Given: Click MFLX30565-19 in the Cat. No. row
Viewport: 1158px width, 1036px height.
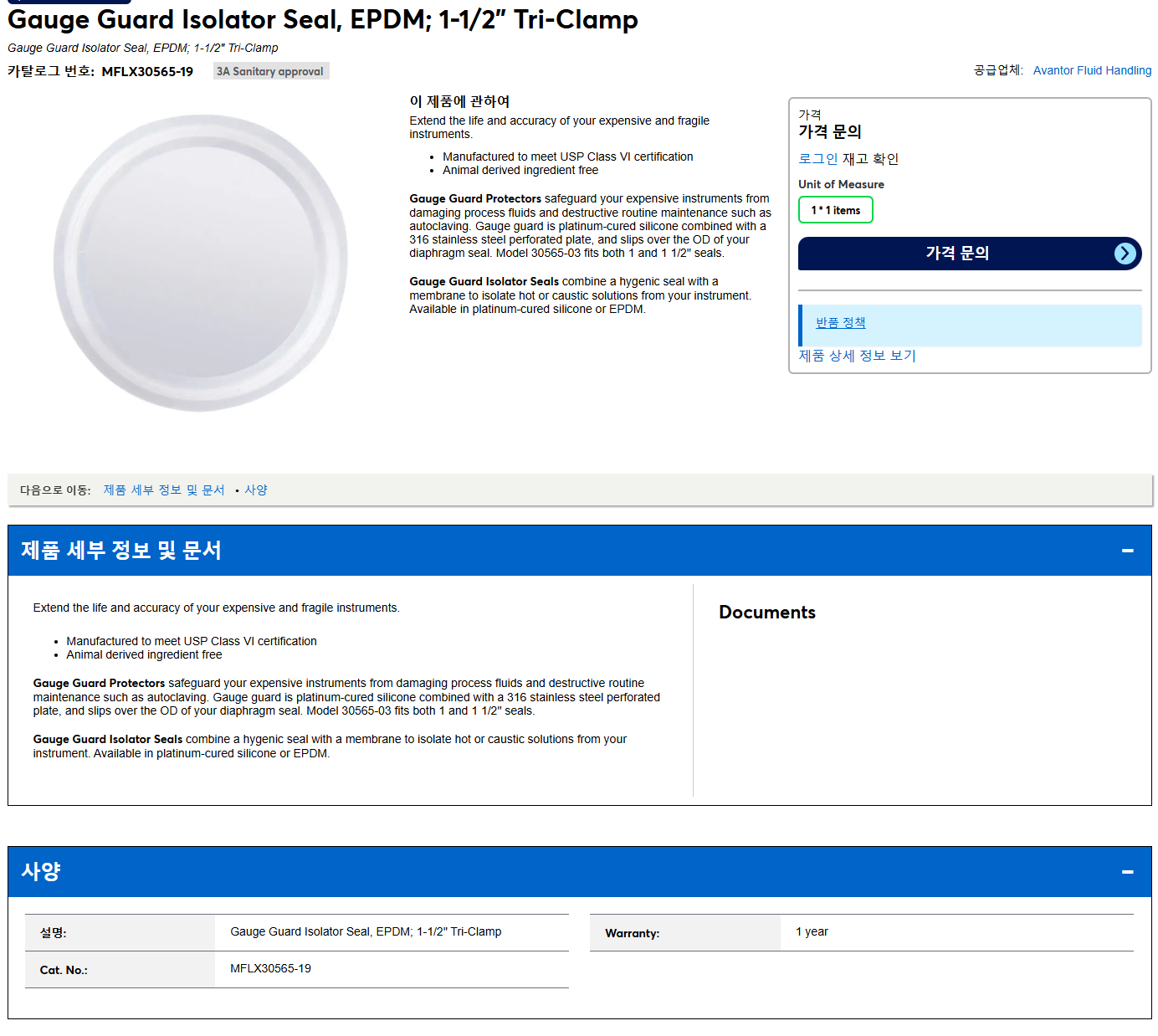Looking at the screenshot, I should 270,968.
